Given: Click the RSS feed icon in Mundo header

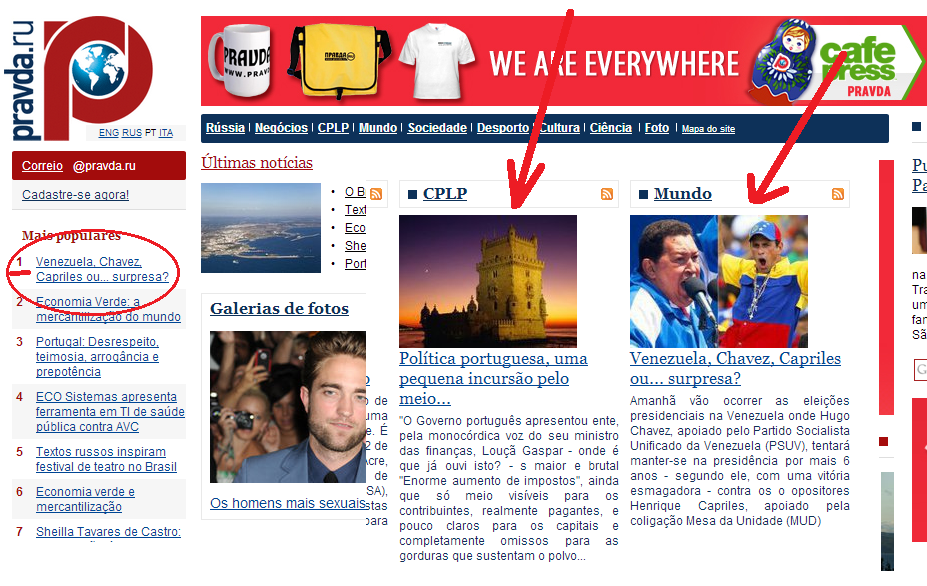Looking at the screenshot, I should (838, 194).
